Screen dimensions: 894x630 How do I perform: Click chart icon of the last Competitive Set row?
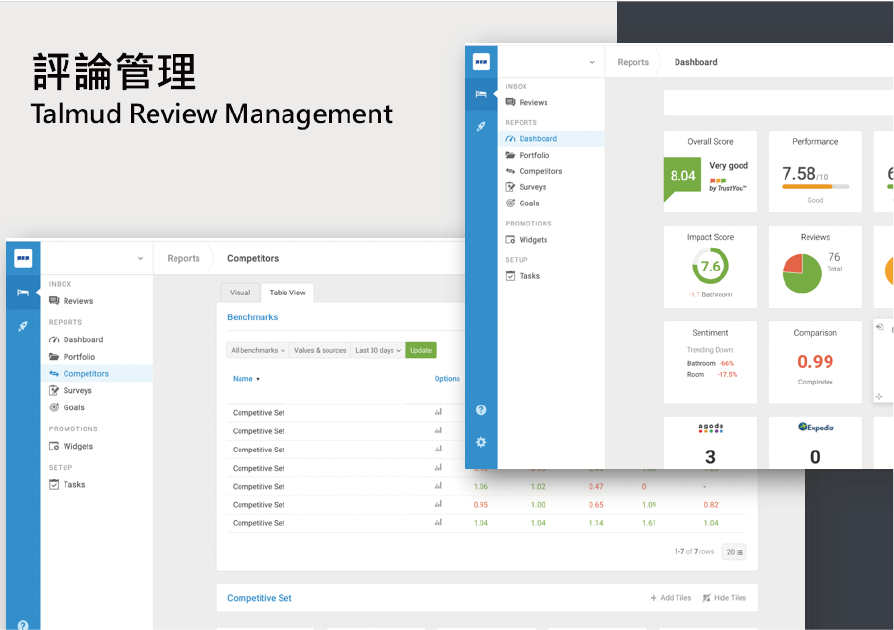tap(438, 522)
